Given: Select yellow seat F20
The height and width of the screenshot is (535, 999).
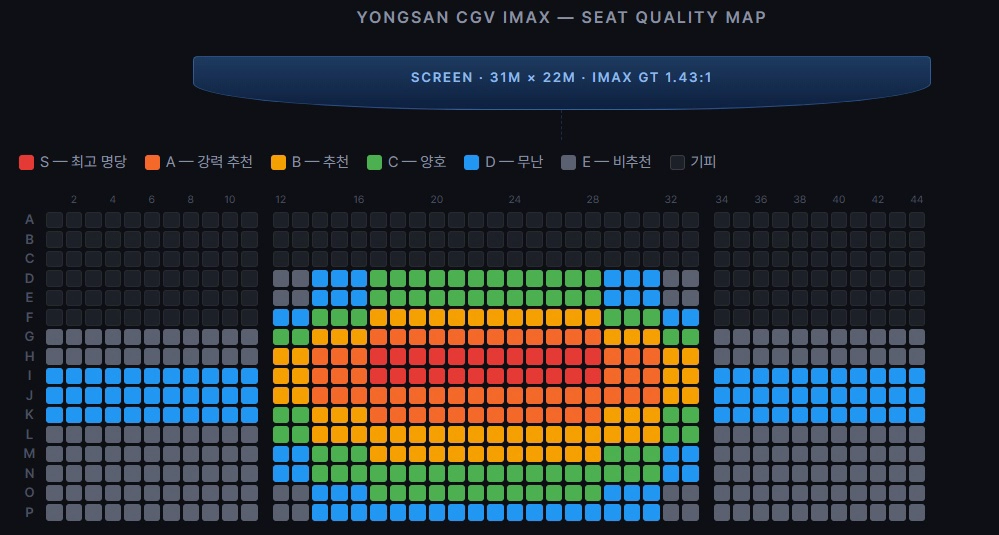Looking at the screenshot, I should click(437, 317).
